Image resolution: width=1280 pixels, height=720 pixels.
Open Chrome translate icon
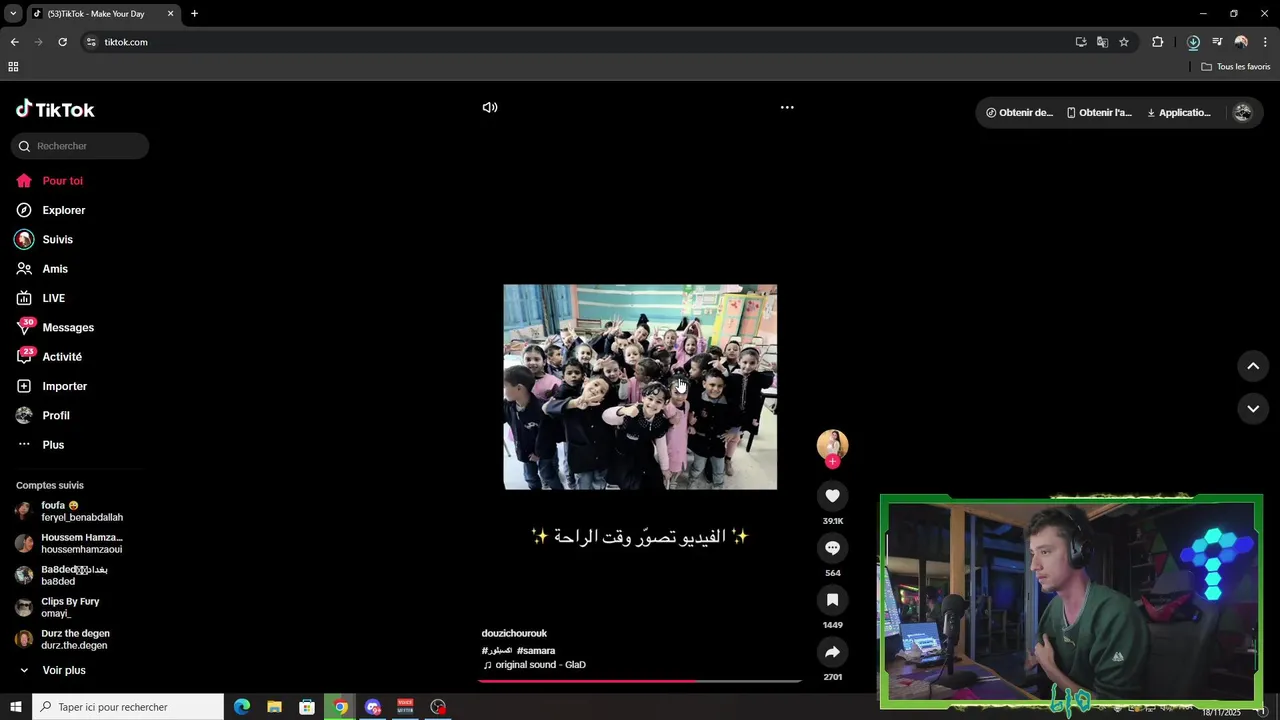(x=1102, y=42)
